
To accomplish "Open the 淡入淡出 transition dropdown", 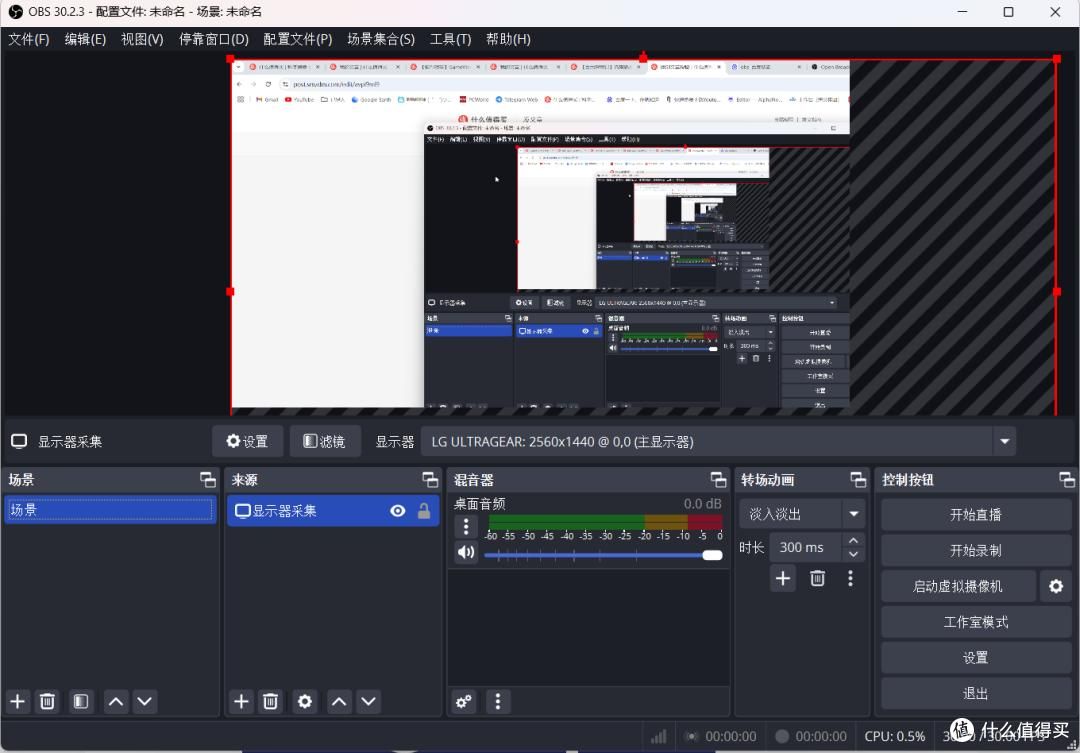I will 802,514.
